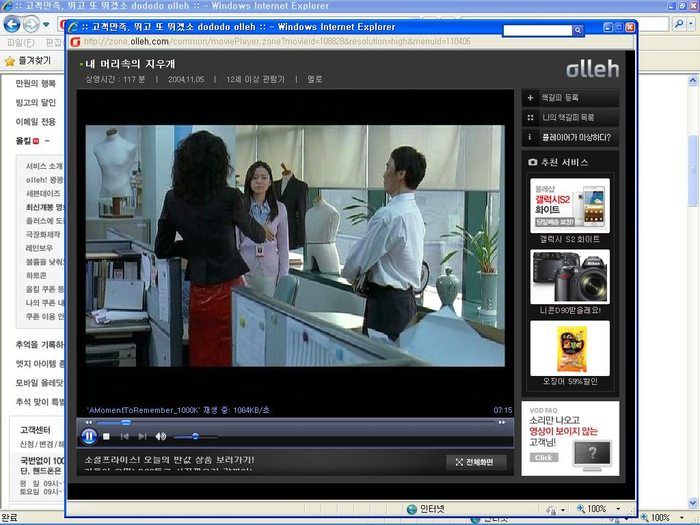700x525 pixels.
Task: Move the seek bar position handle
Action: (x=126, y=422)
